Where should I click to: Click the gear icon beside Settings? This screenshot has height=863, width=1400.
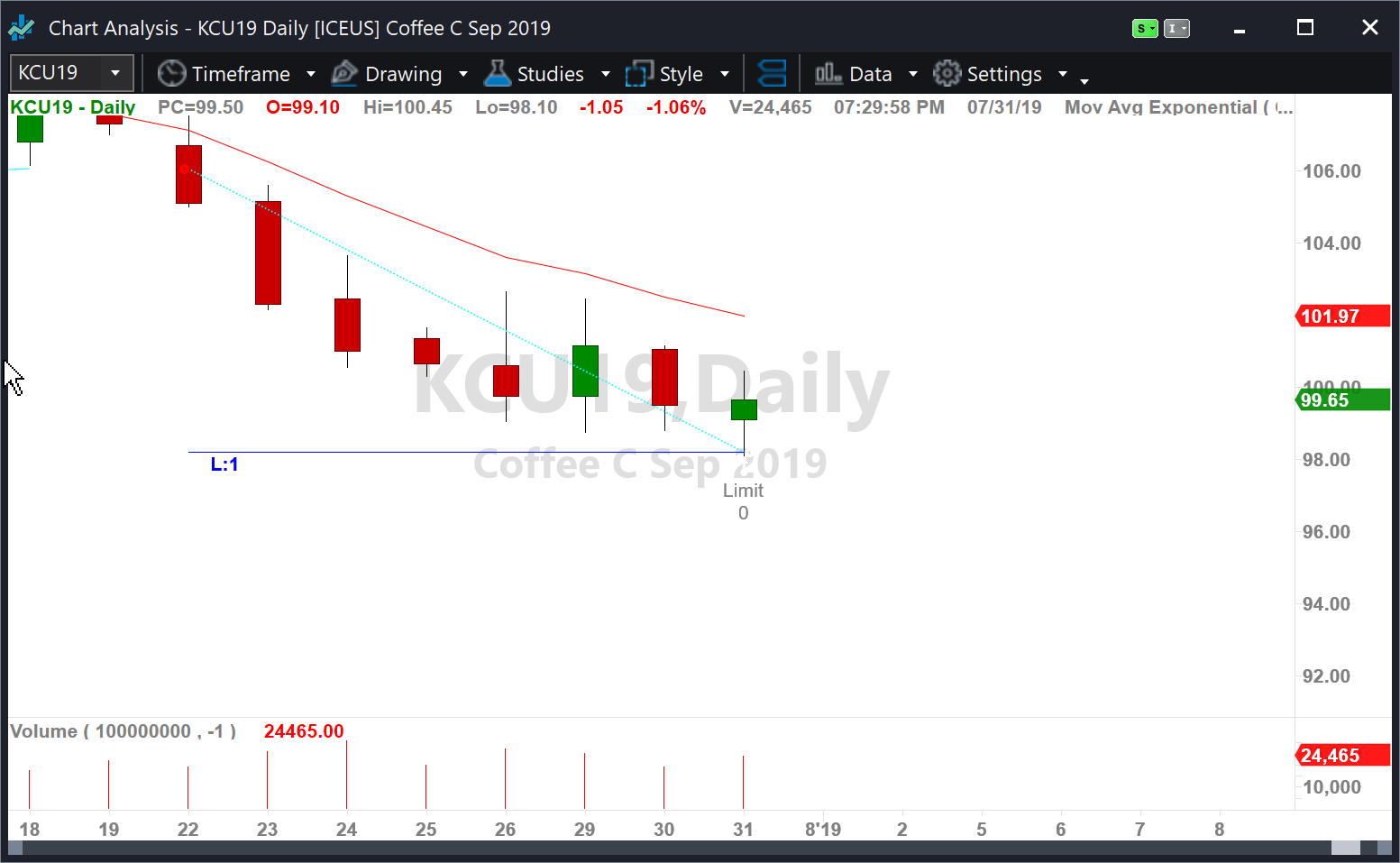pos(947,74)
